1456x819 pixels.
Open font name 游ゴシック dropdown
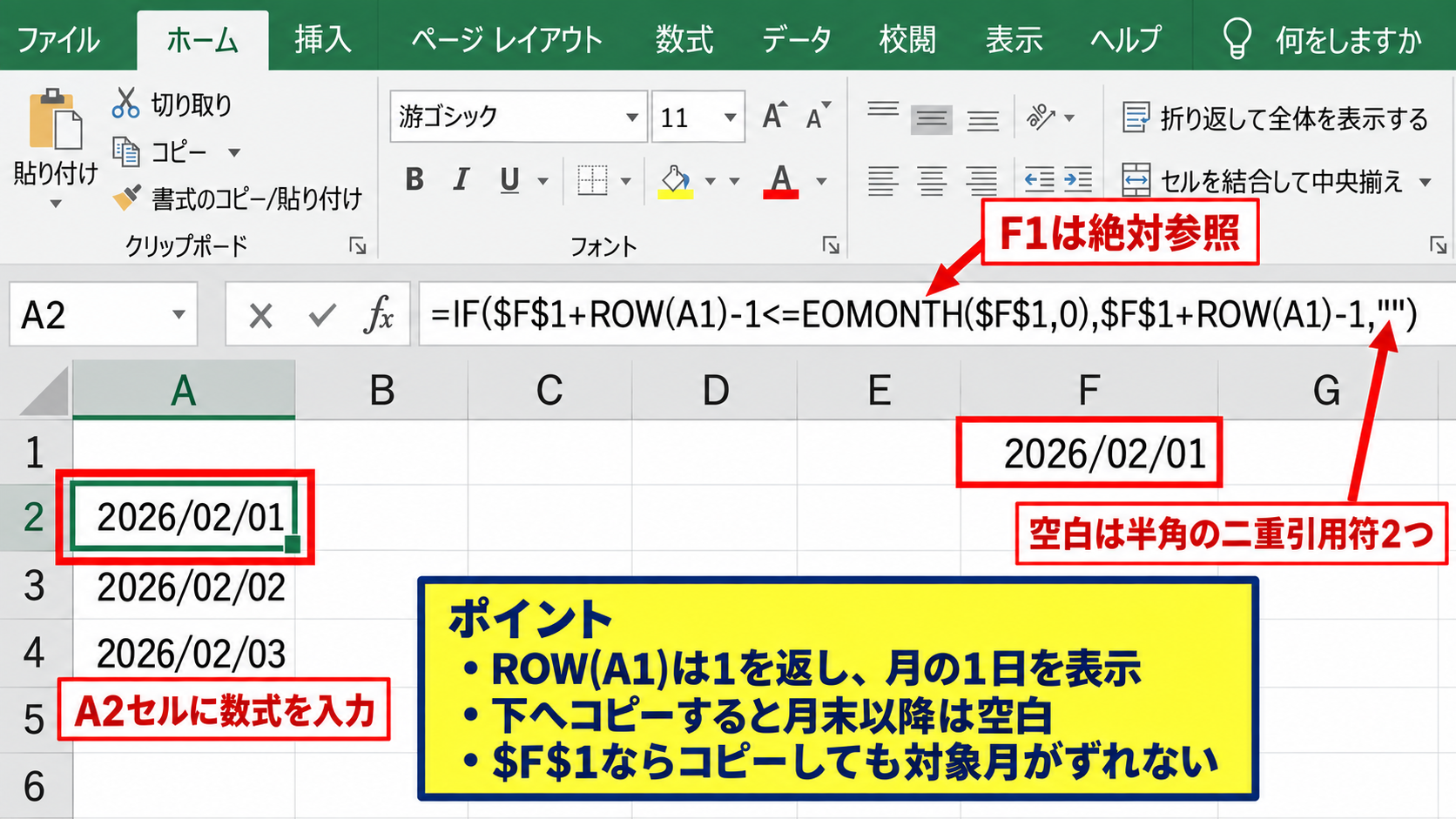pos(631,117)
